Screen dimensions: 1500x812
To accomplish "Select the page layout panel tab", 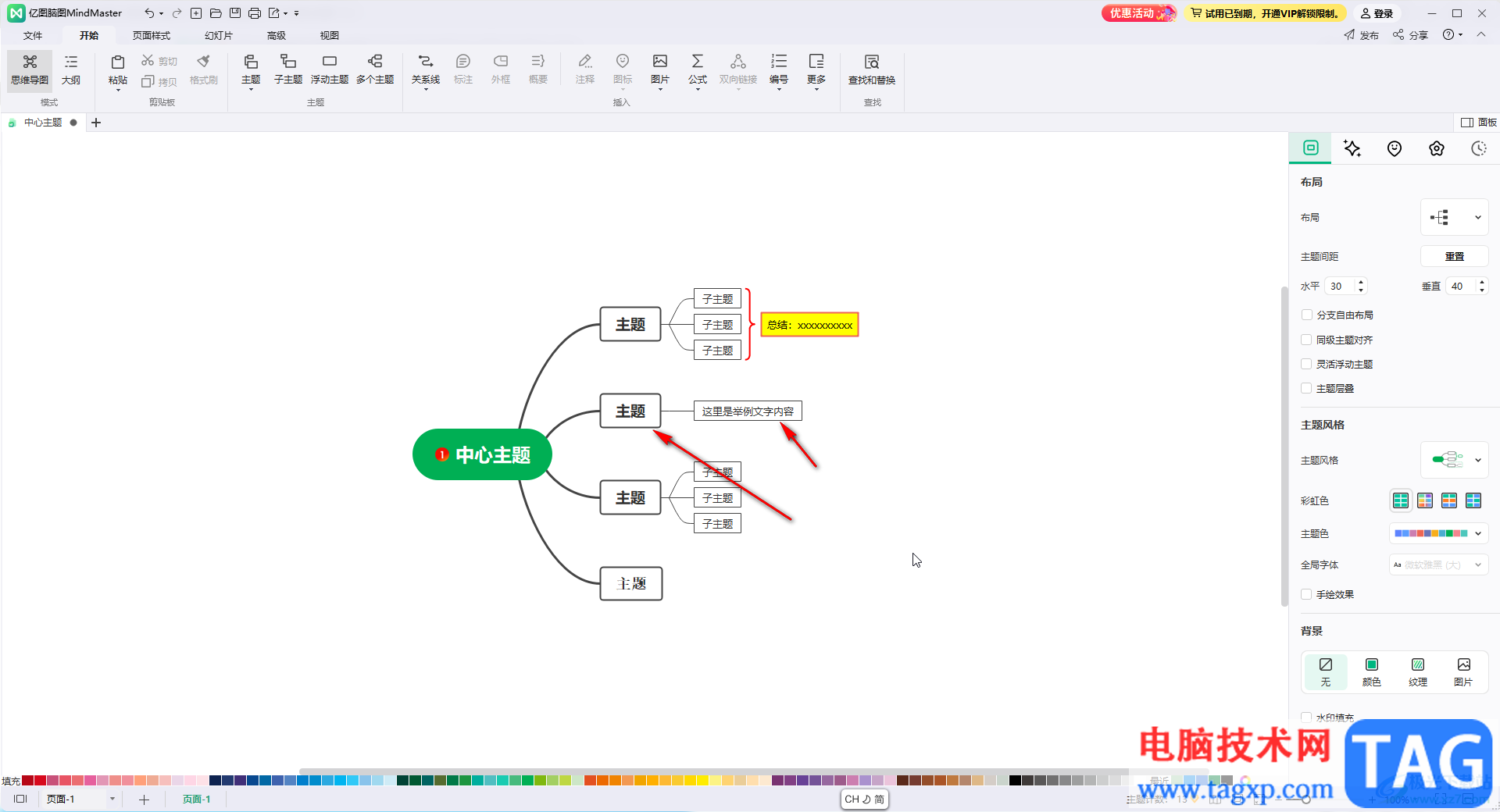I will (1311, 148).
